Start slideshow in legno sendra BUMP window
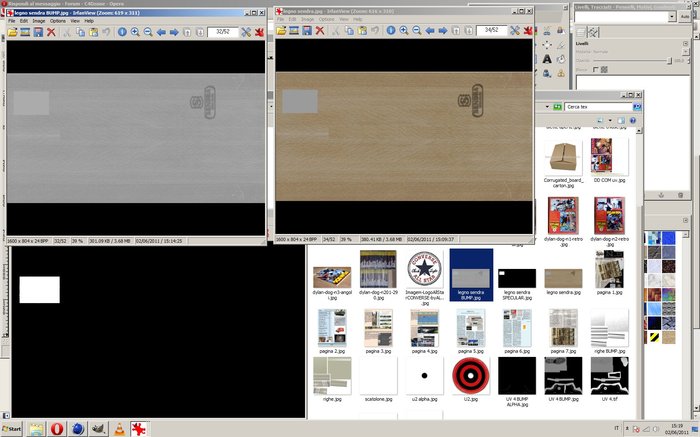Screen dimensions: 700x437 (25, 32)
